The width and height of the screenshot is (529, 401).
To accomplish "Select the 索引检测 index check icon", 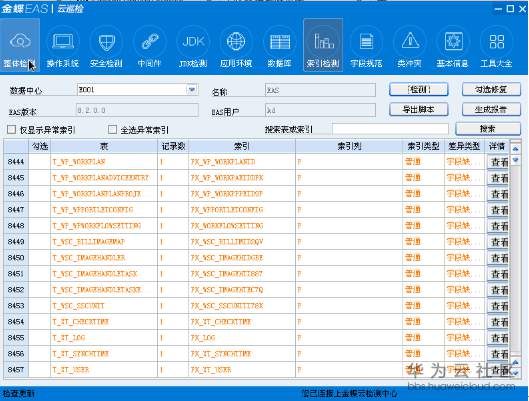I will pyautogui.click(x=323, y=45).
